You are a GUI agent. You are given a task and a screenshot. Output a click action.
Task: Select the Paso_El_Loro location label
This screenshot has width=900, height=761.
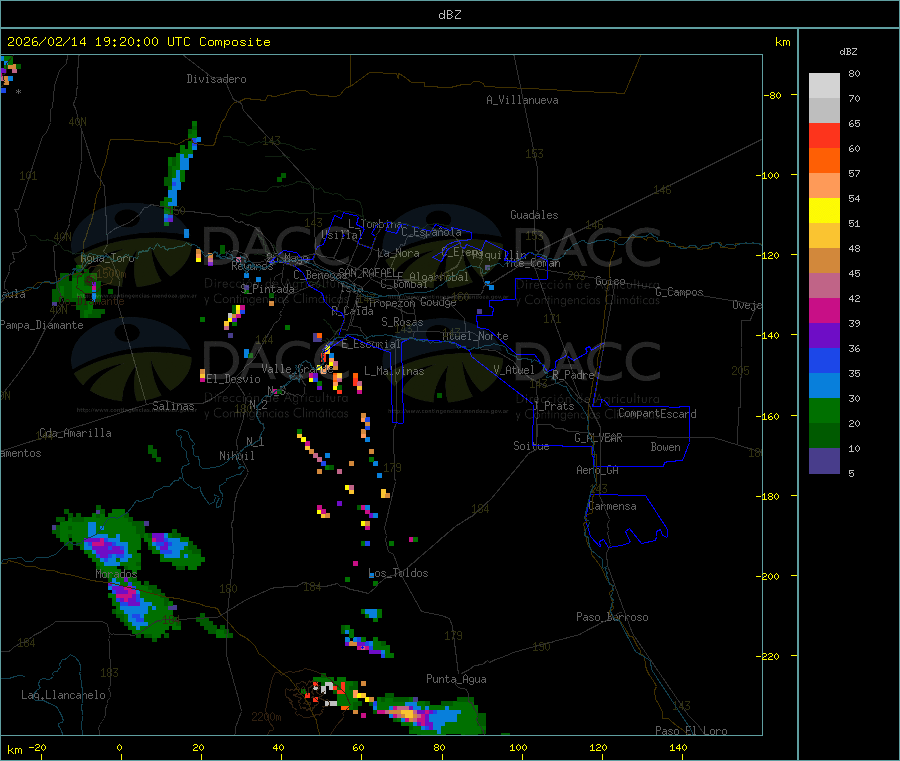coord(692,731)
